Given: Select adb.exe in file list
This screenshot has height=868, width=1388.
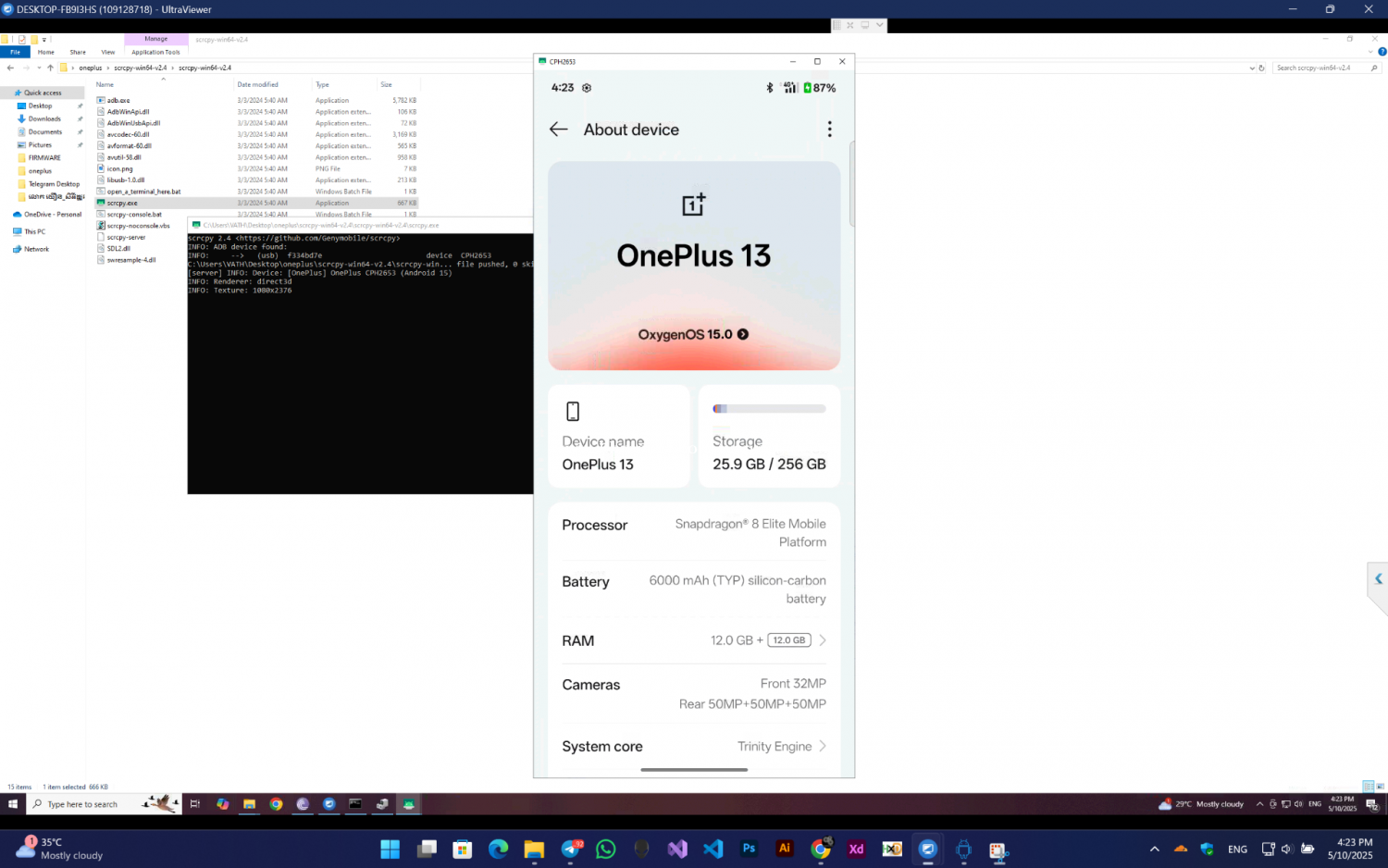Looking at the screenshot, I should pos(118,100).
